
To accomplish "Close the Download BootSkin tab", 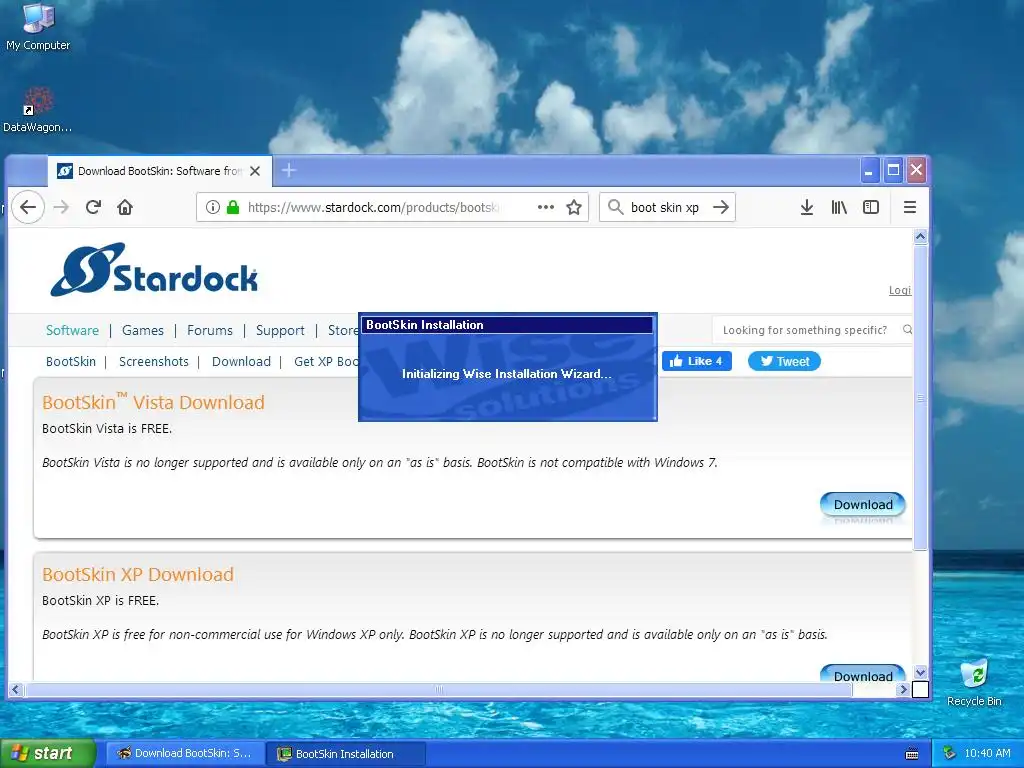I will (x=255, y=171).
